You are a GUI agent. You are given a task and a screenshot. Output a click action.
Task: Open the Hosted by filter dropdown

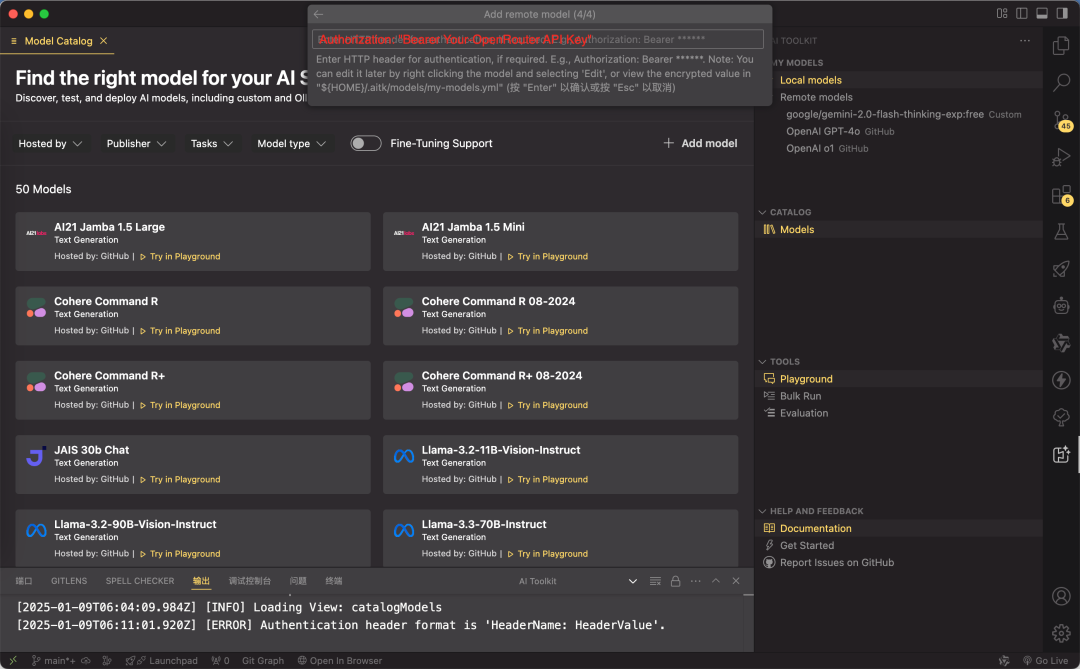pyautogui.click(x=49, y=143)
